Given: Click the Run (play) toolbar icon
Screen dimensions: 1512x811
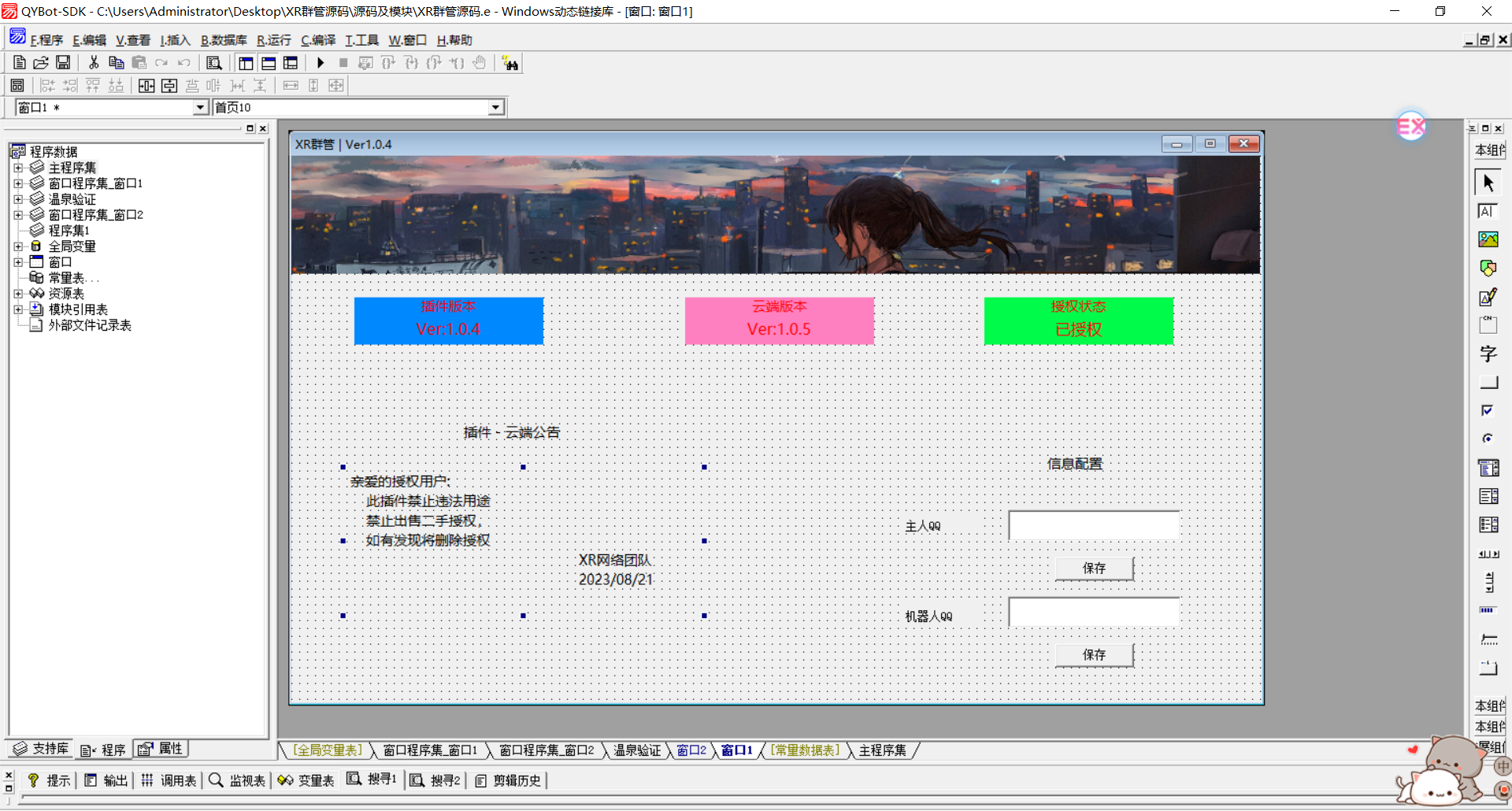Looking at the screenshot, I should pos(321,63).
